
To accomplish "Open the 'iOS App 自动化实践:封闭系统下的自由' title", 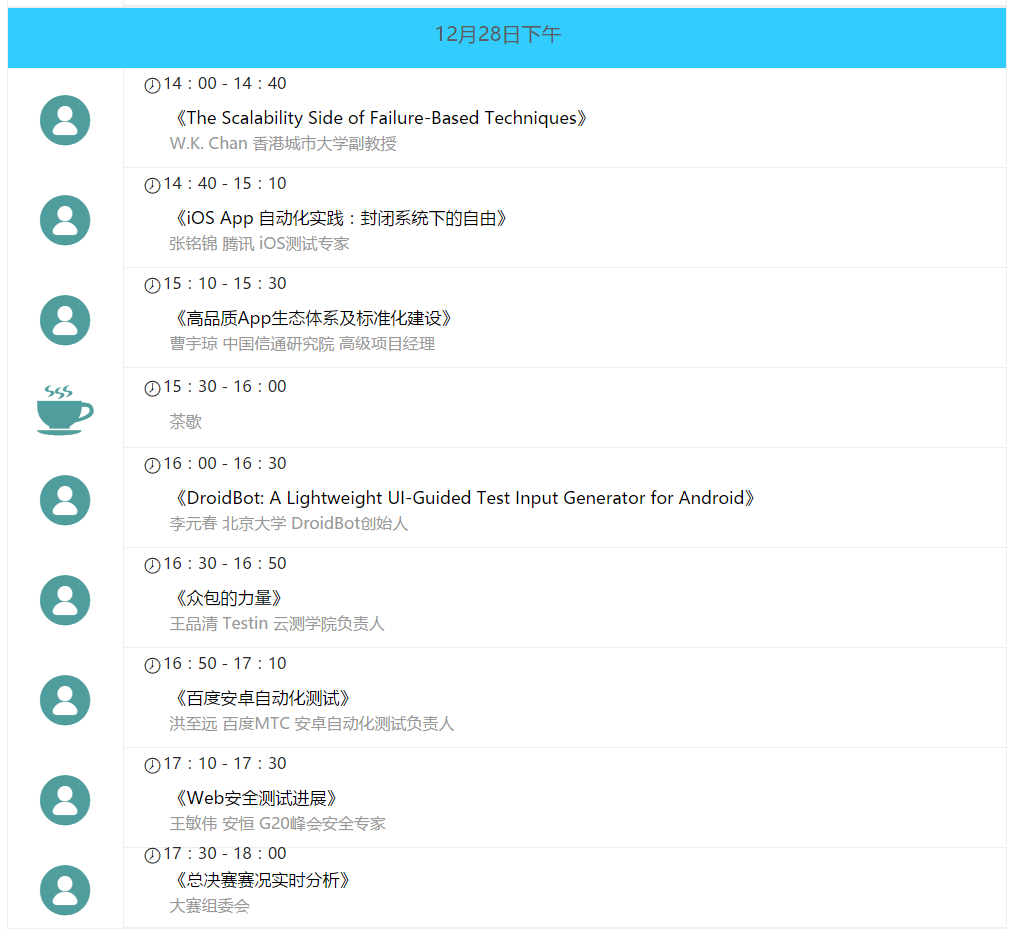I will (340, 218).
